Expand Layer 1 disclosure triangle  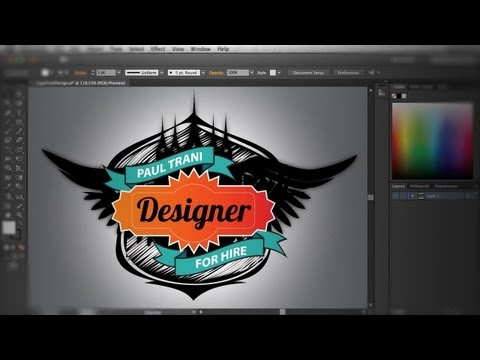point(413,196)
